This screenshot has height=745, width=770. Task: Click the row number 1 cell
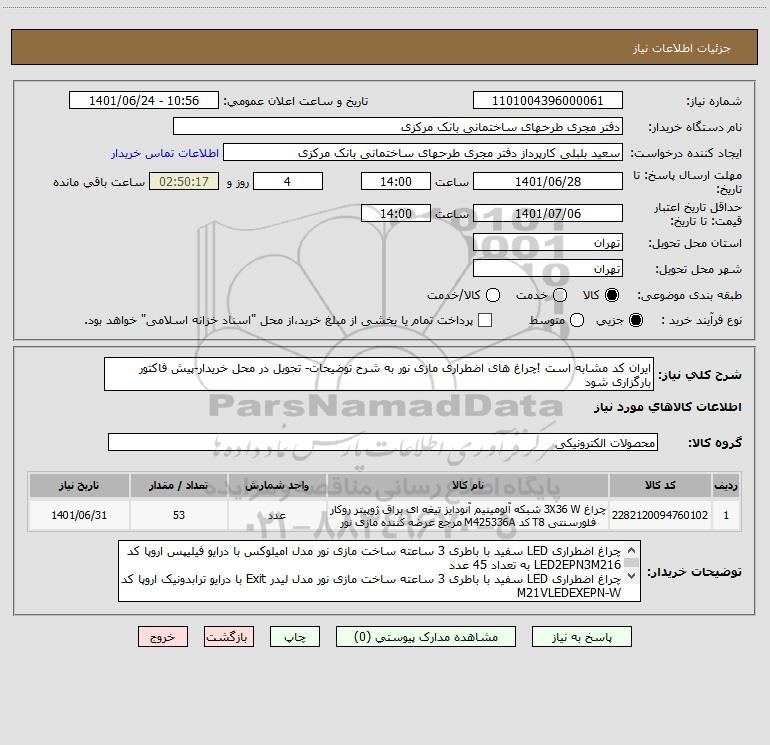[x=726, y=515]
